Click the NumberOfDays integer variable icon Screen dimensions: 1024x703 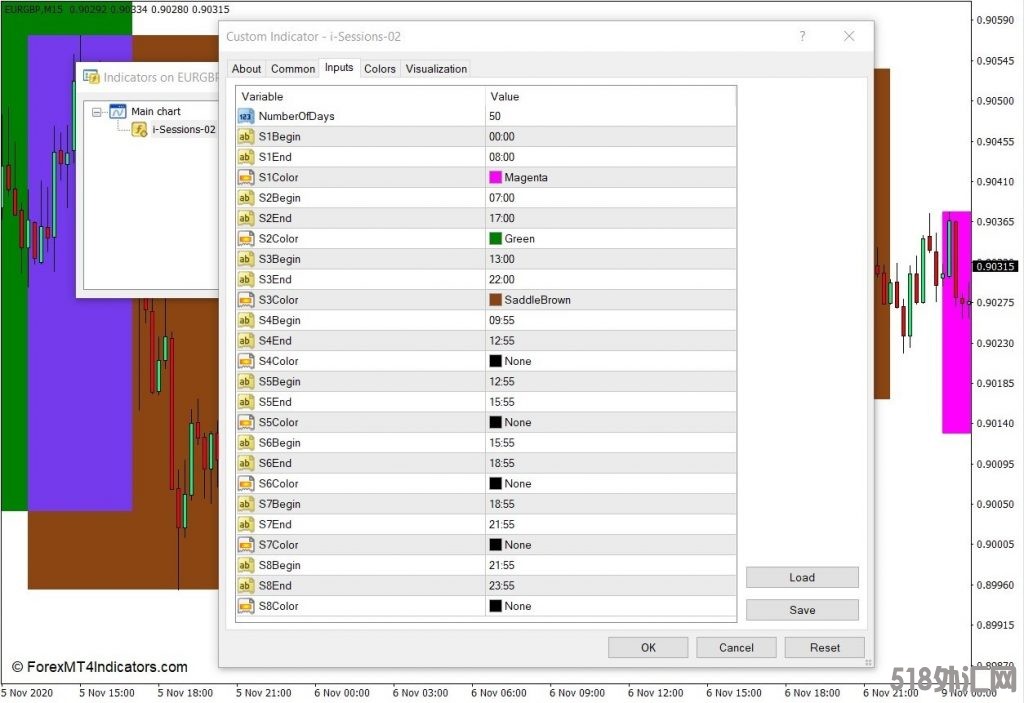pyautogui.click(x=246, y=116)
